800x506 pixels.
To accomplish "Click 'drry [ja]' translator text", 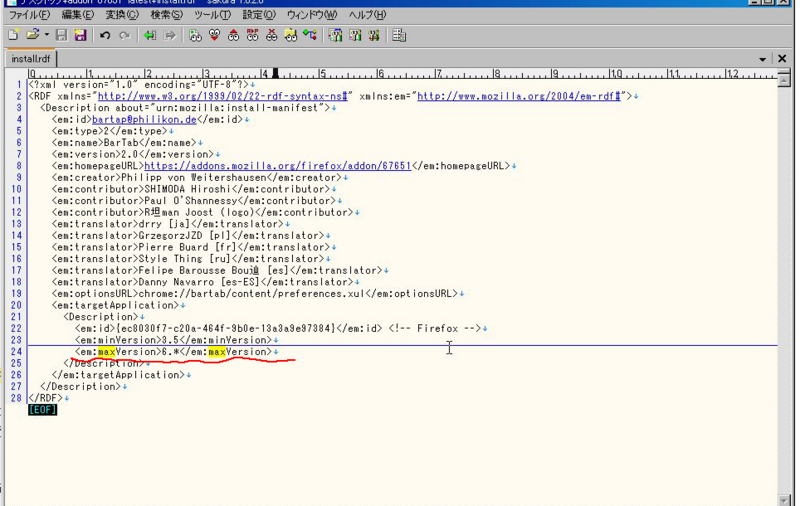I will click(165, 224).
